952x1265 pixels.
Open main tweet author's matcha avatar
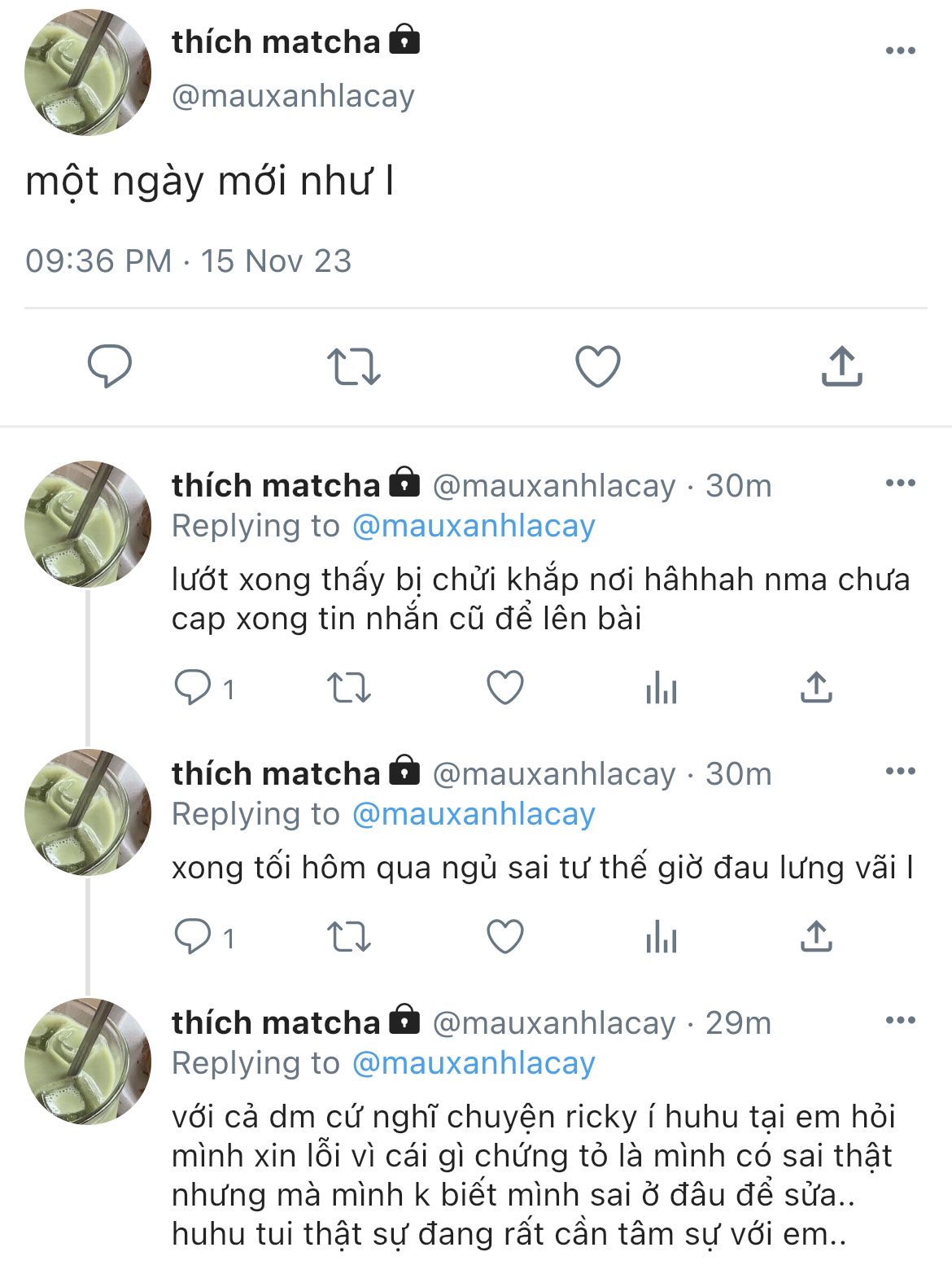88,72
